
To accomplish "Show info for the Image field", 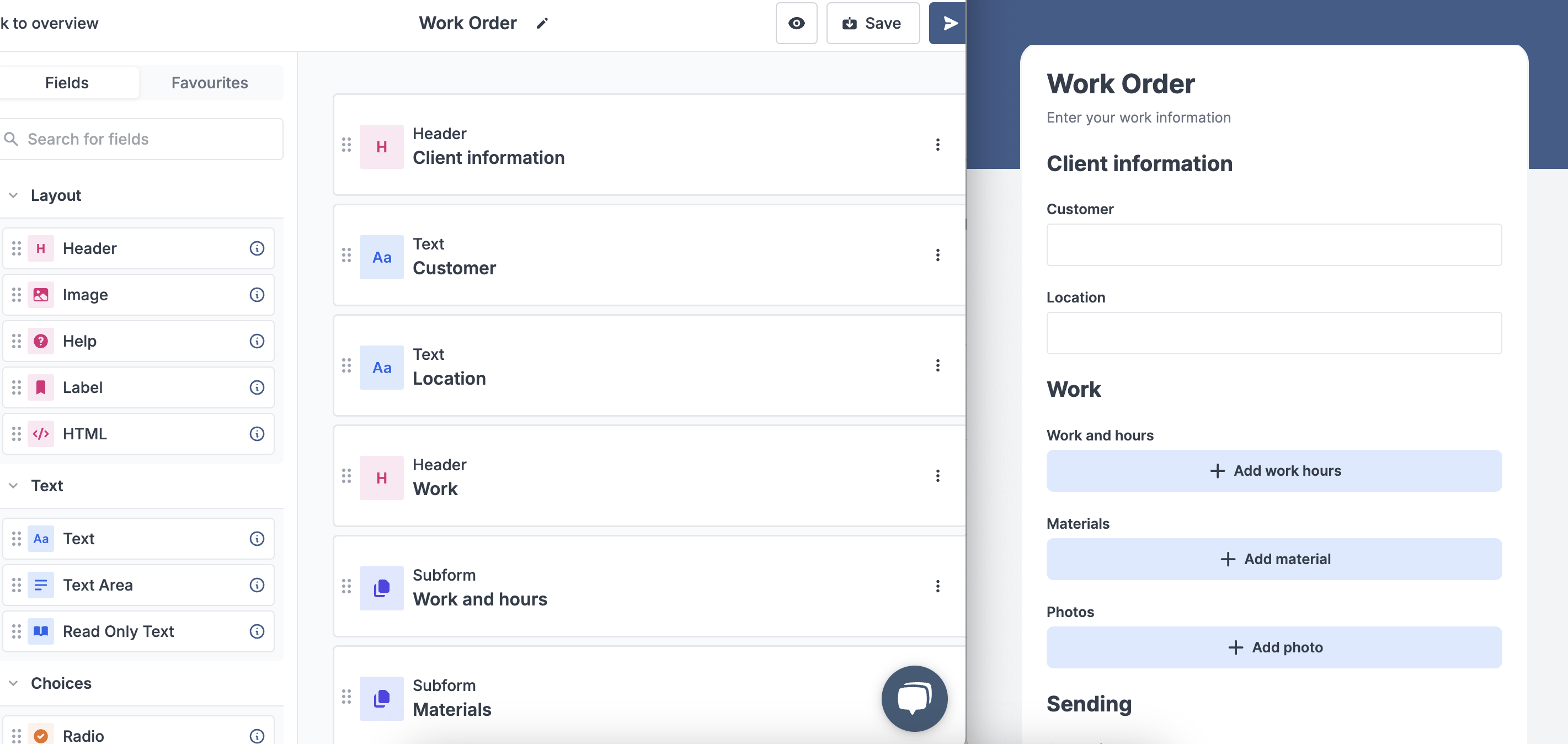I will point(257,295).
